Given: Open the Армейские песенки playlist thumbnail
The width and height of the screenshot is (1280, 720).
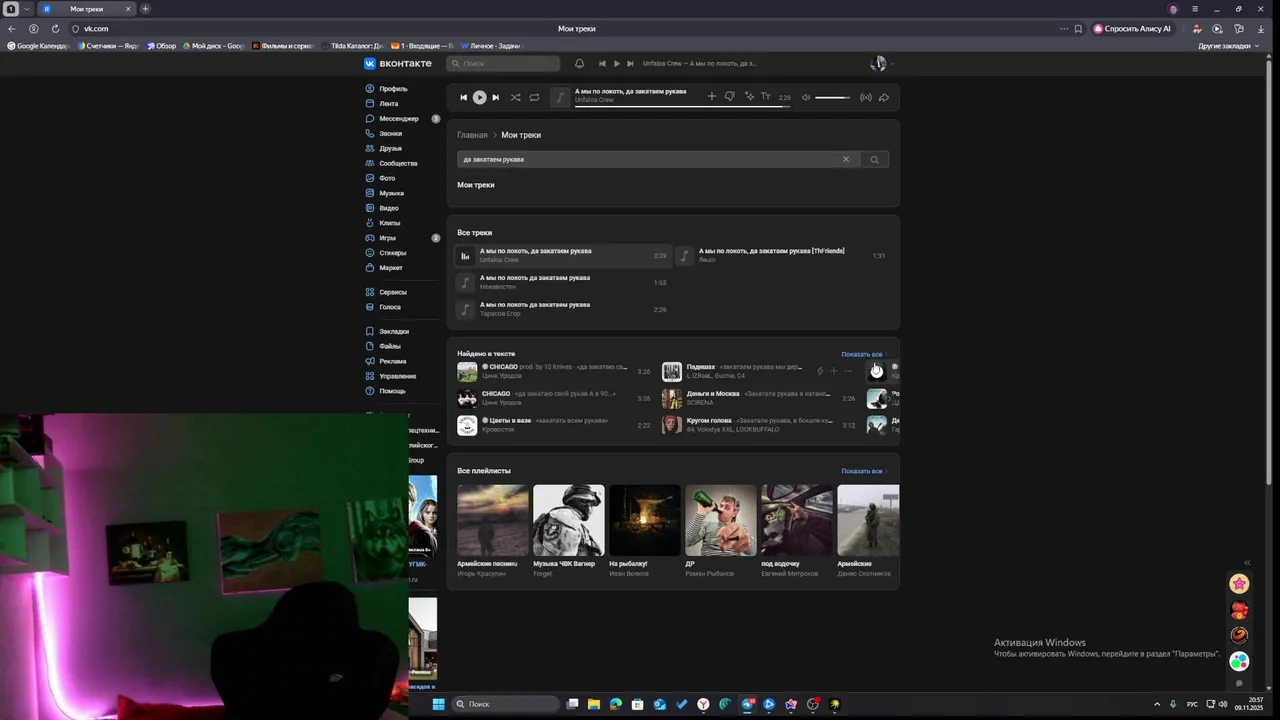Looking at the screenshot, I should [493, 520].
